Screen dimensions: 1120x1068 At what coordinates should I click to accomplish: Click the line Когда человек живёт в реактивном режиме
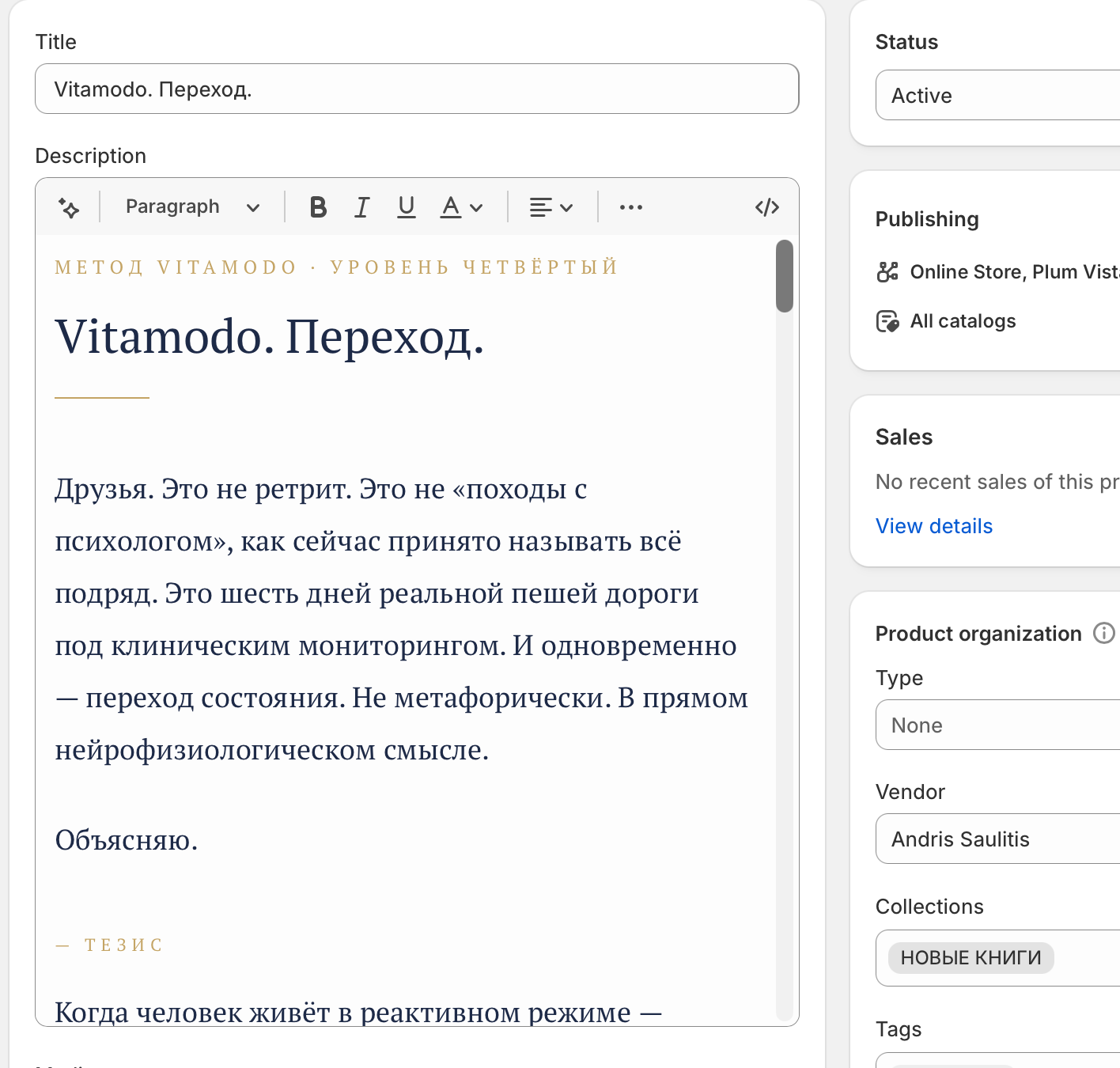pyautogui.click(x=358, y=1012)
